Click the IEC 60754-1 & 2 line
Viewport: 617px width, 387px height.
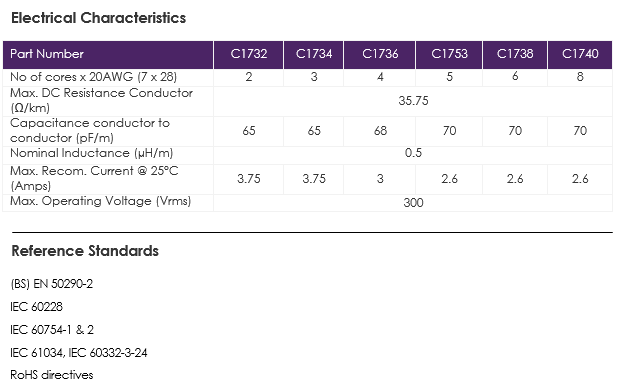pos(52,330)
